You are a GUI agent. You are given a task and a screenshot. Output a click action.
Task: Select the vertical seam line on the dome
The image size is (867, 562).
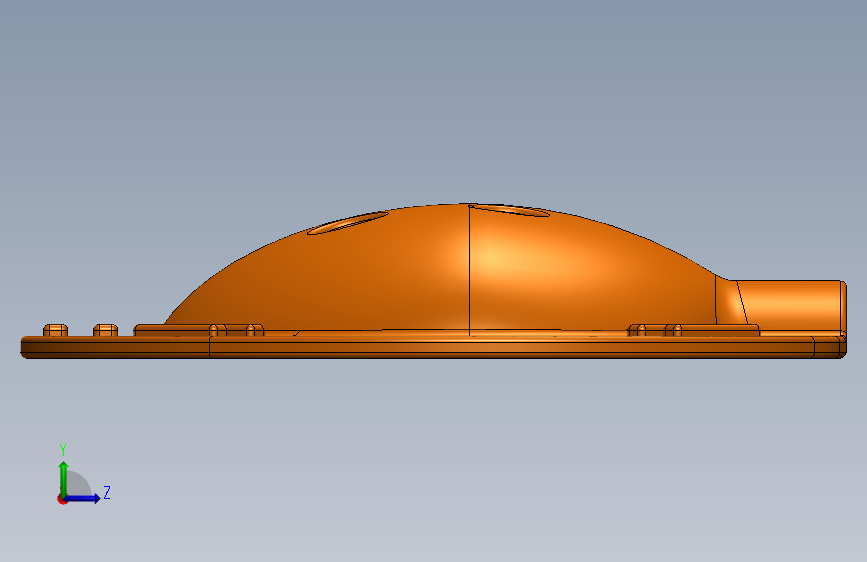pos(469,270)
